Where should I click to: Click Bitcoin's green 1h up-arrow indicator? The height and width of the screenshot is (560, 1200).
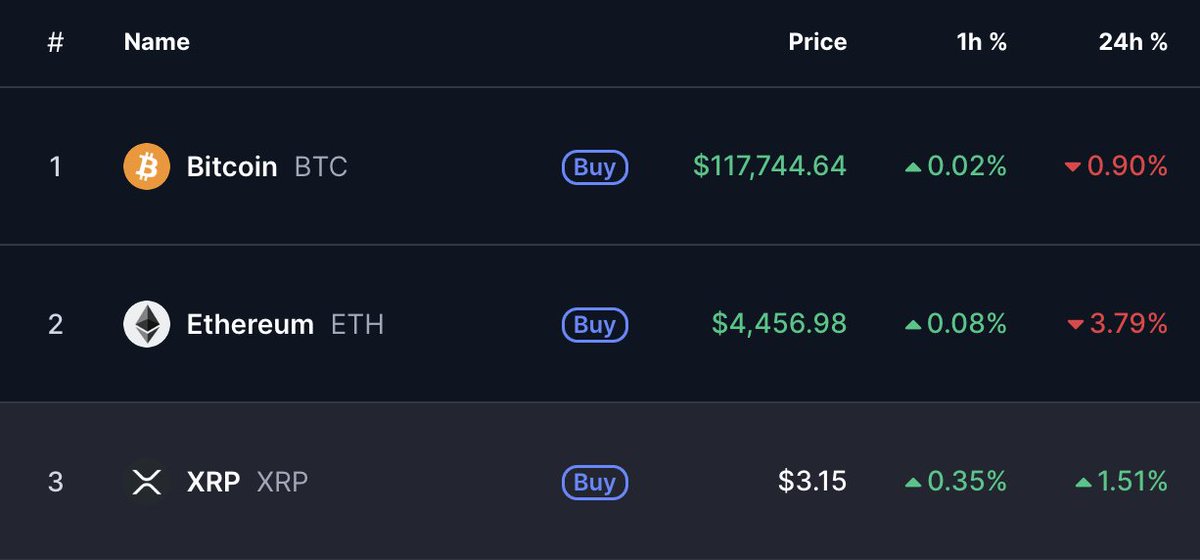[913, 167]
